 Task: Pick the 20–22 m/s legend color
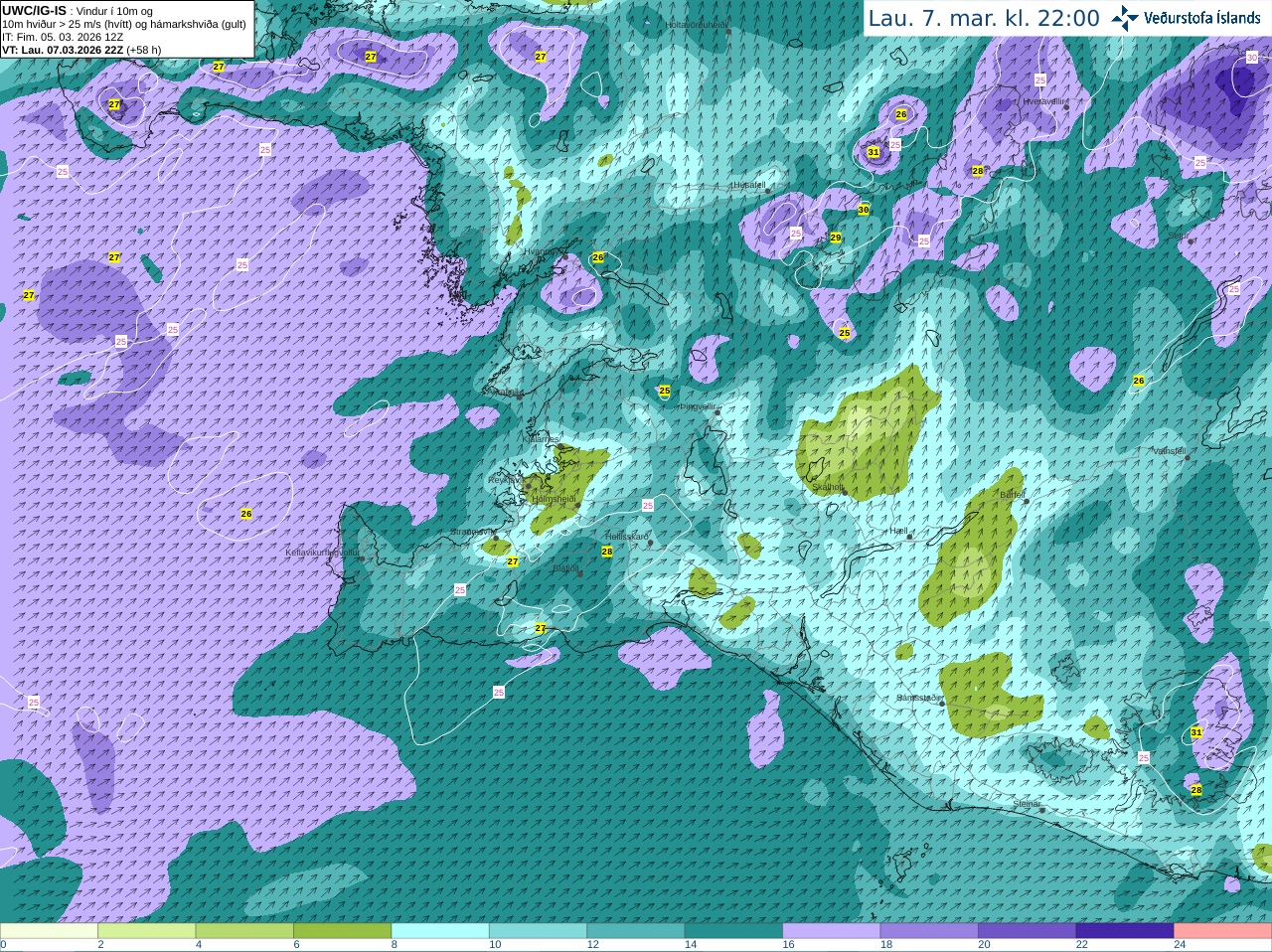1028,931
